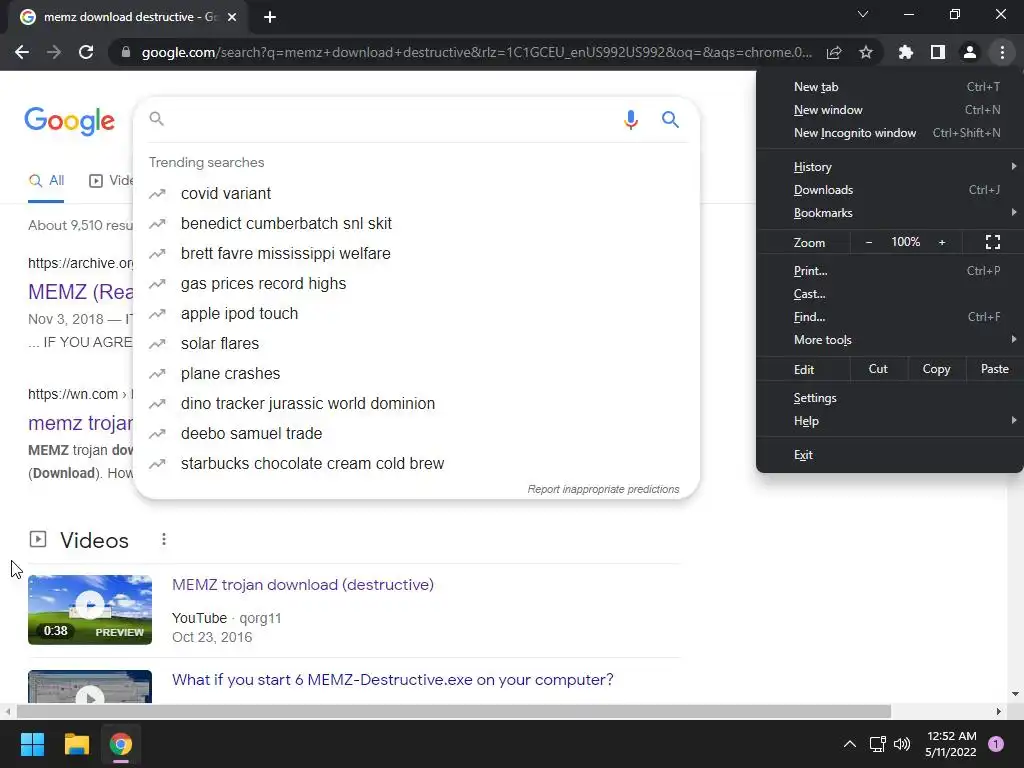Image resolution: width=1024 pixels, height=768 pixels.
Task: Click the Chrome three-dot menu icon
Action: (x=1002, y=52)
